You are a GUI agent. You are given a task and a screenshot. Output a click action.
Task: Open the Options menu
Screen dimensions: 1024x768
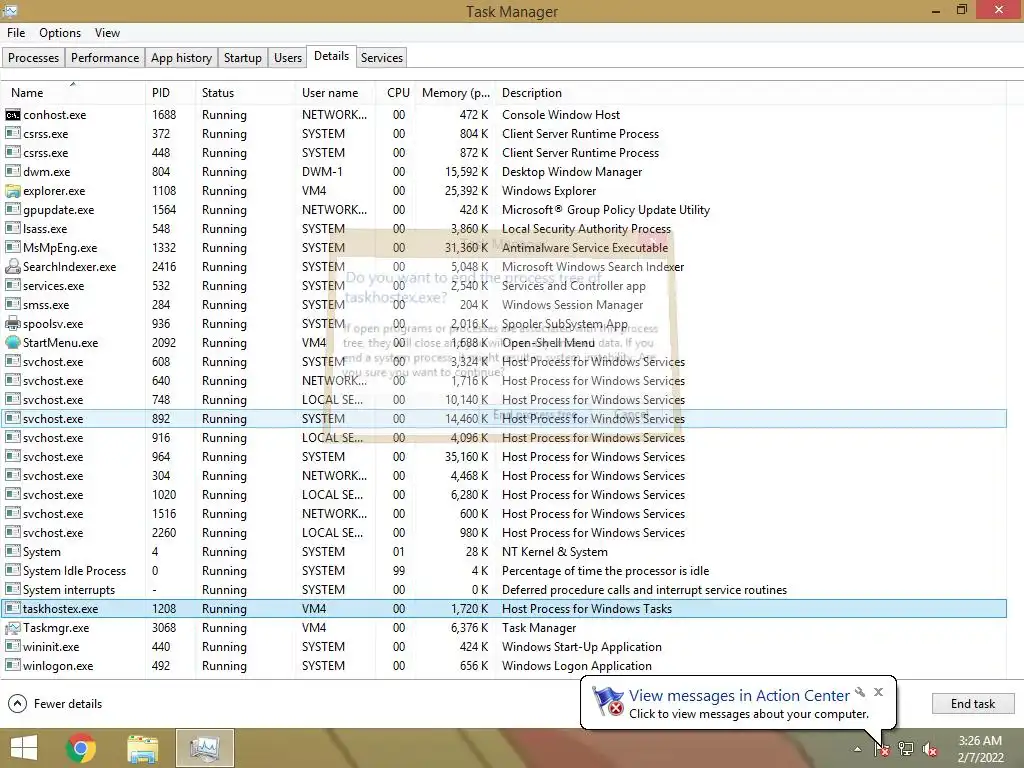click(60, 33)
